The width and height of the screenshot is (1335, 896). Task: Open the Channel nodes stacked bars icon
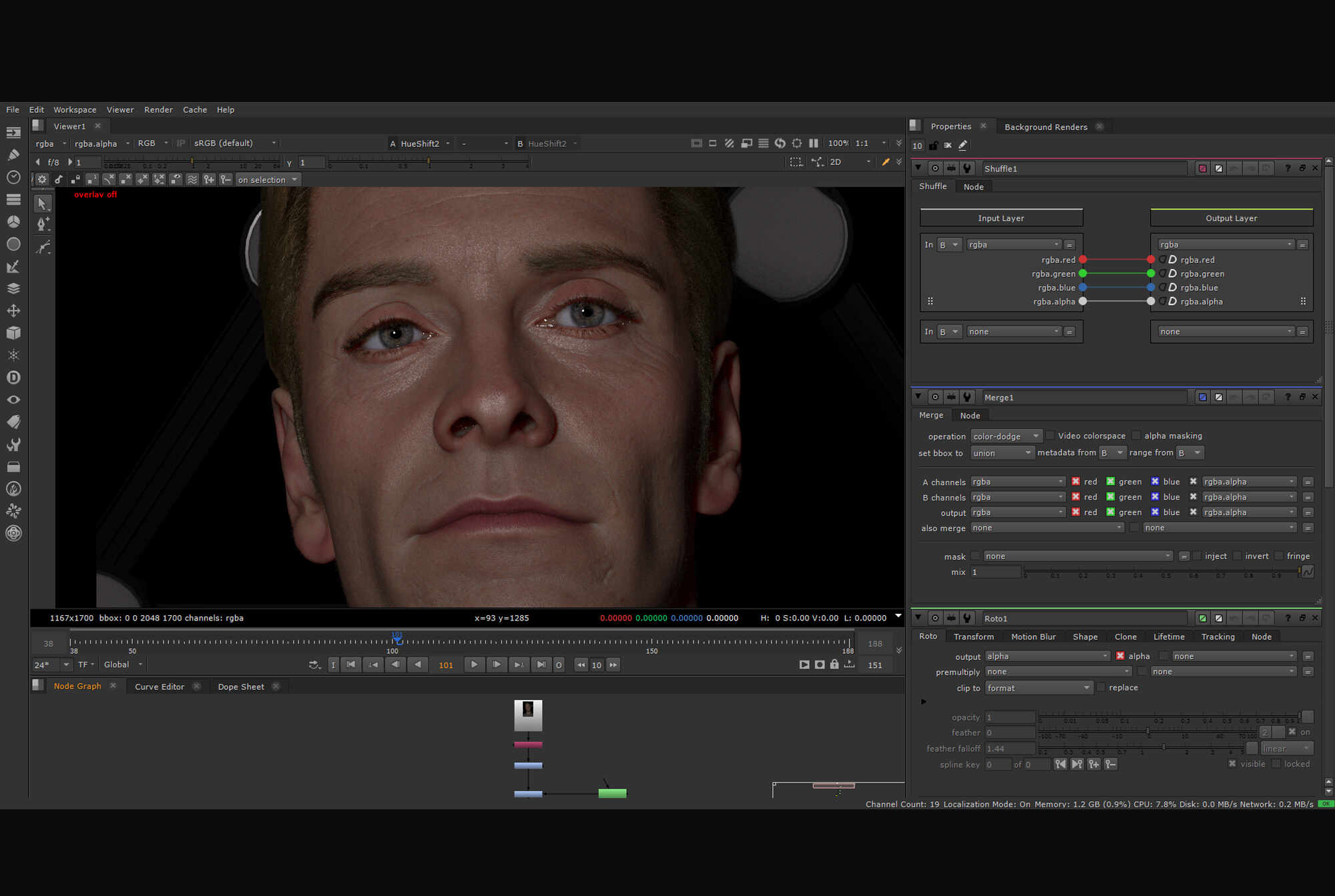[x=13, y=199]
